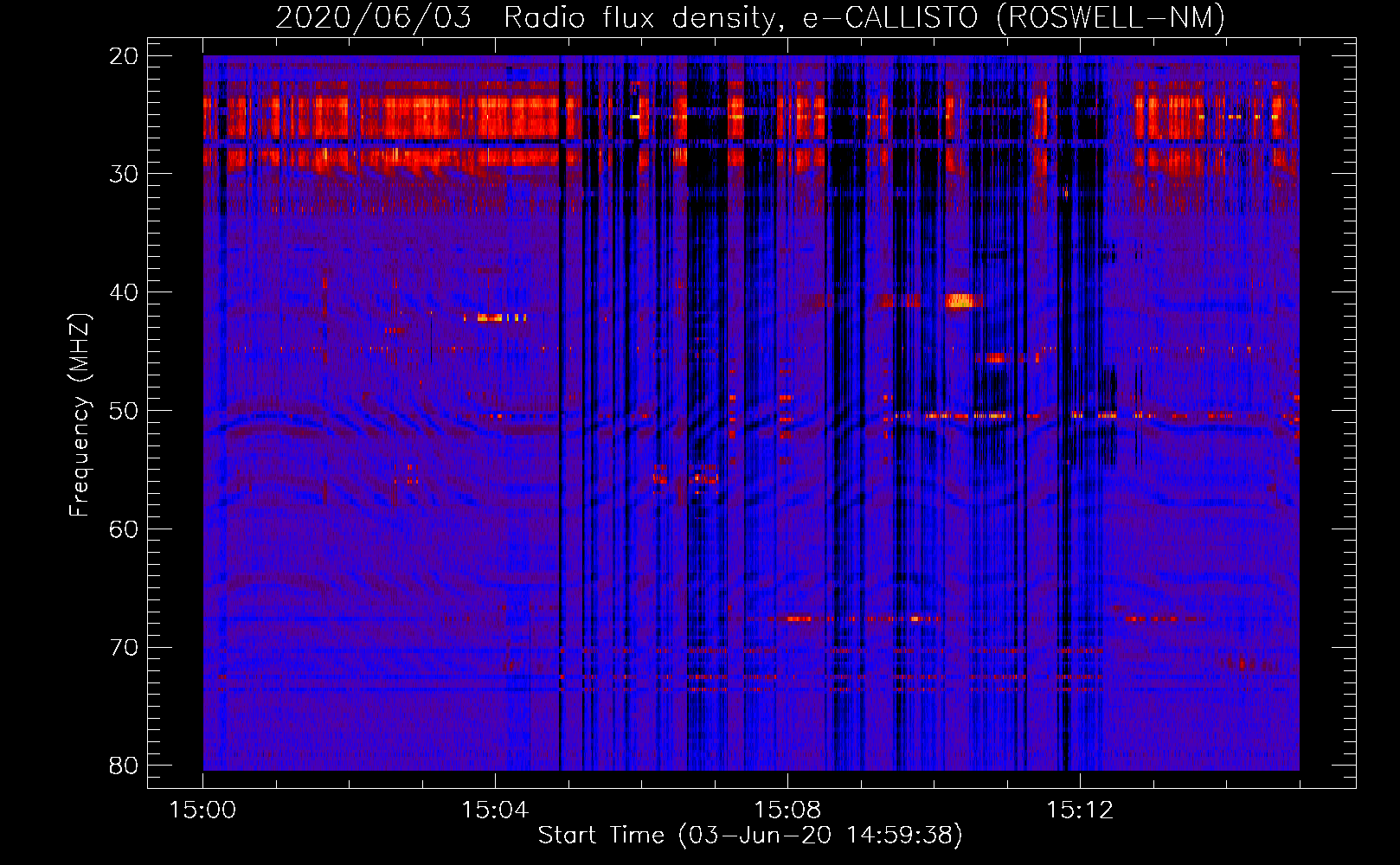
Task: Click the '15:04' time tick label
Action: coord(495,811)
